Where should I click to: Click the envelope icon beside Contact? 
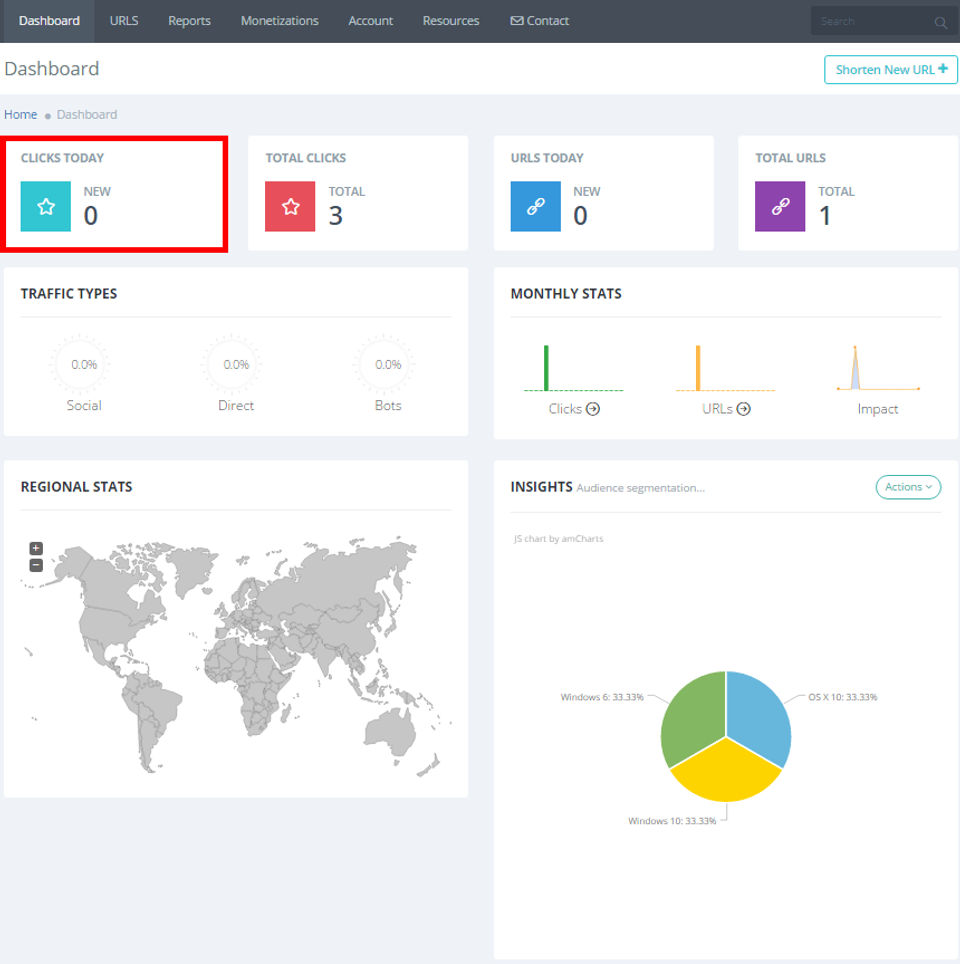pos(517,21)
